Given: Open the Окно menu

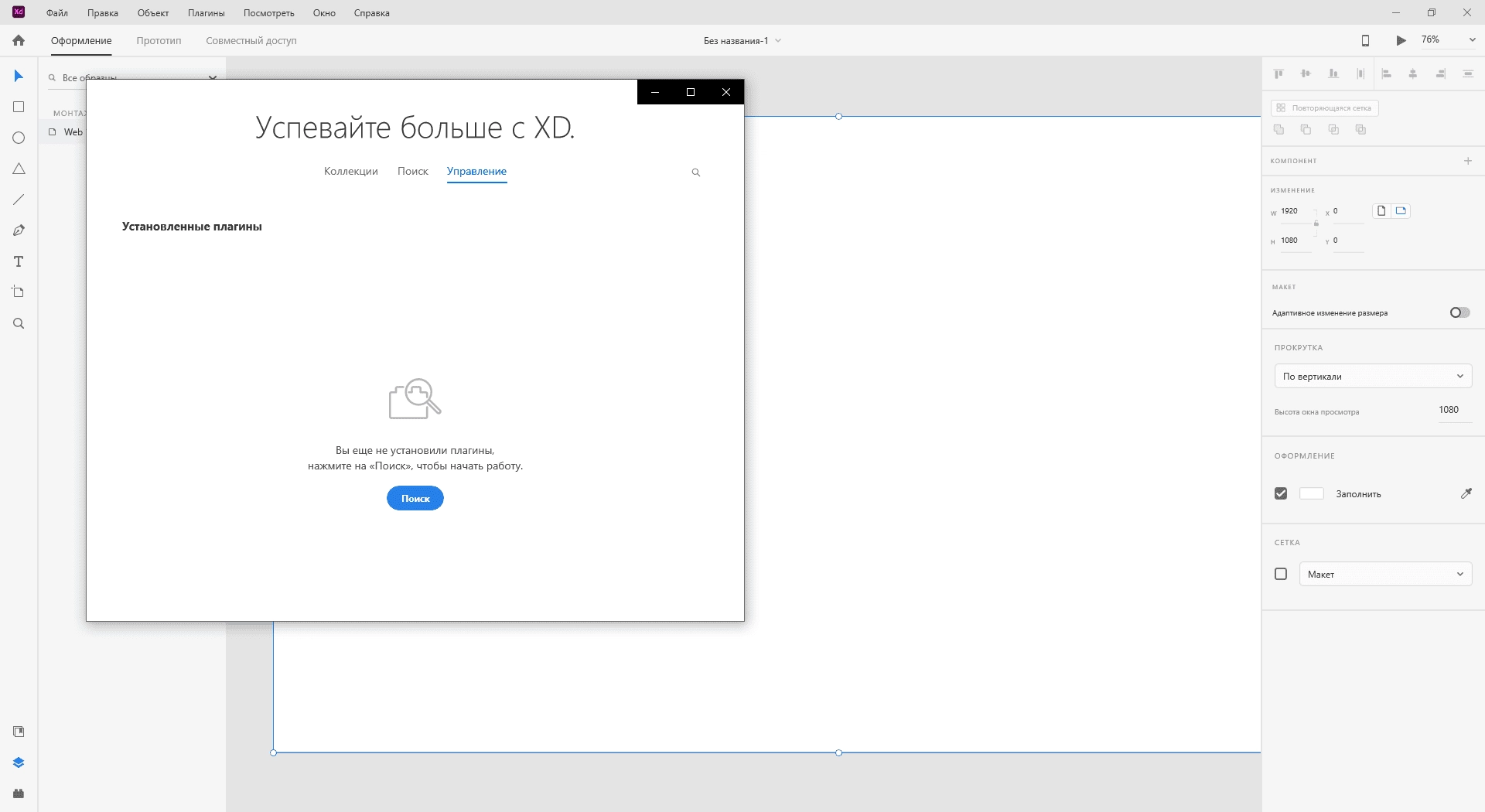Looking at the screenshot, I should (324, 13).
